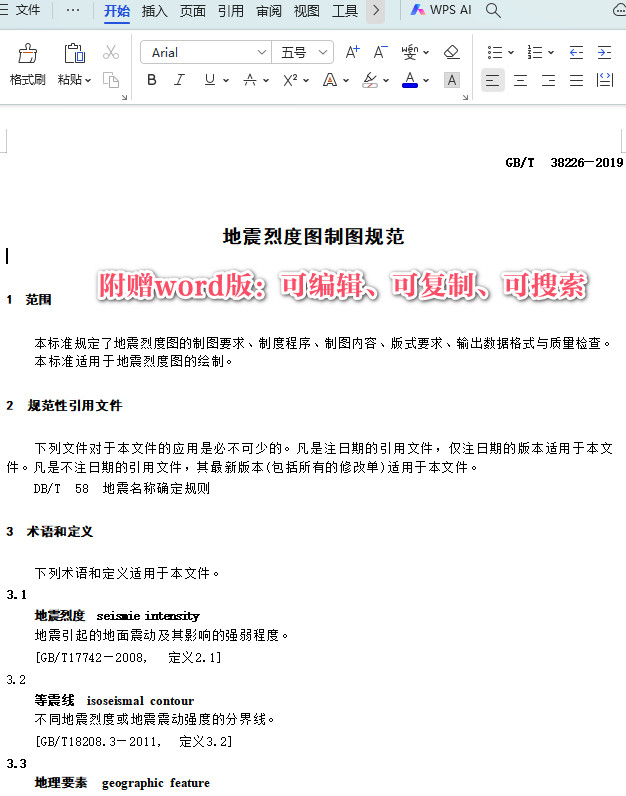Increase paragraph indent
626x796 pixels.
tap(604, 52)
